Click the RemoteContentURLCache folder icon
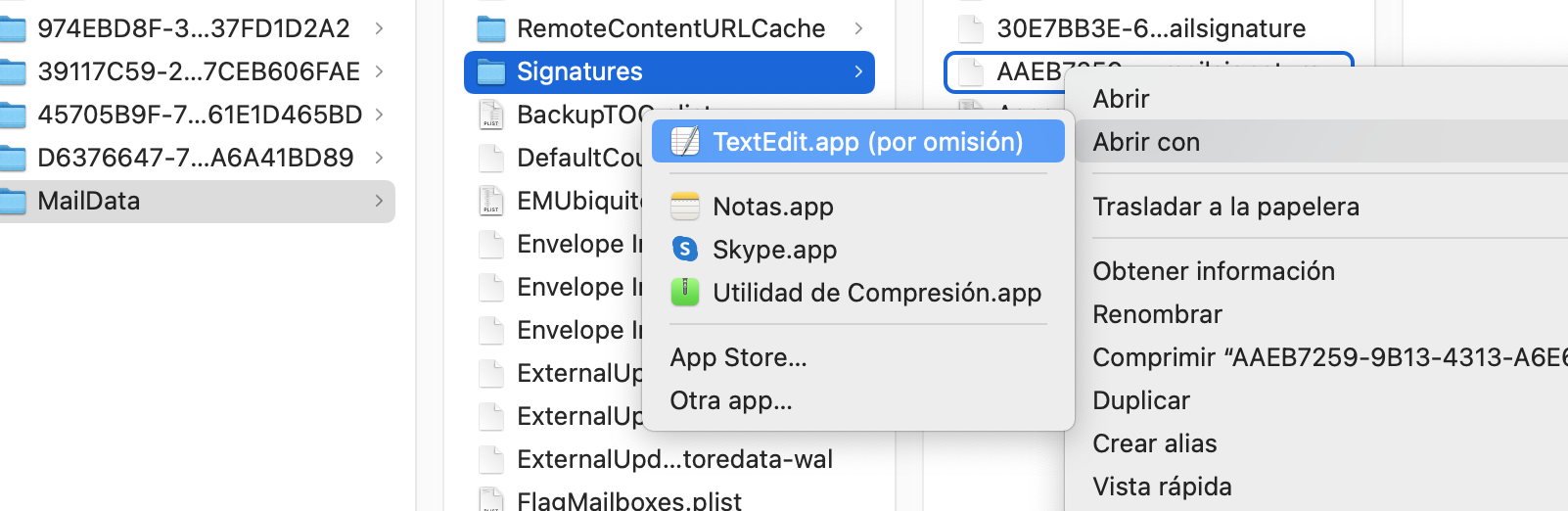 [490, 29]
